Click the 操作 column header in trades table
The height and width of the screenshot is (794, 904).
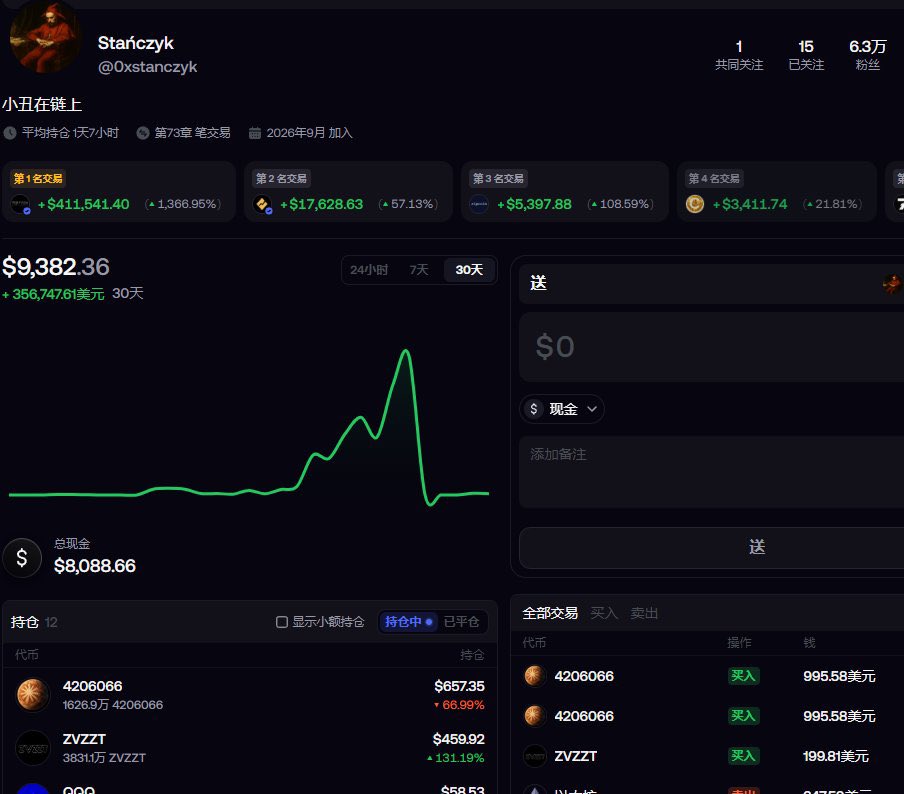(x=739, y=642)
